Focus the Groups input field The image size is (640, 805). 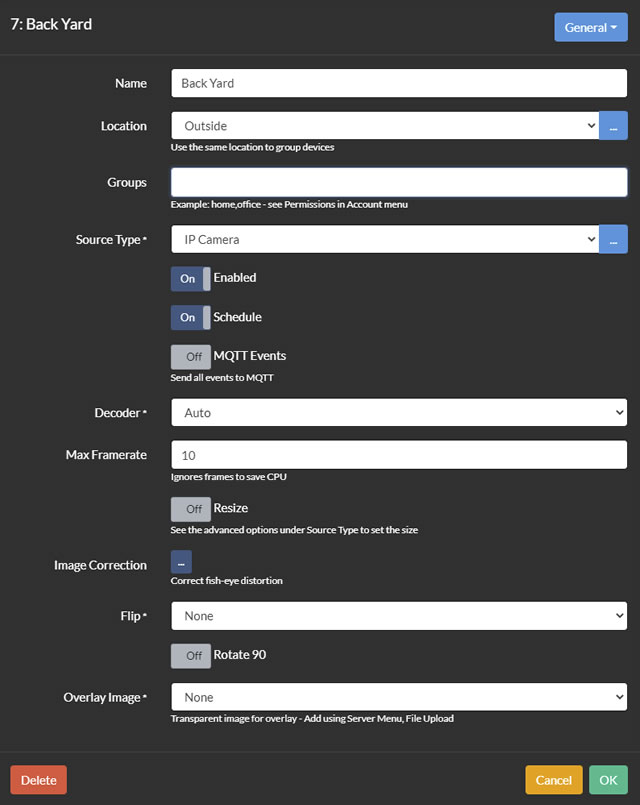point(399,182)
